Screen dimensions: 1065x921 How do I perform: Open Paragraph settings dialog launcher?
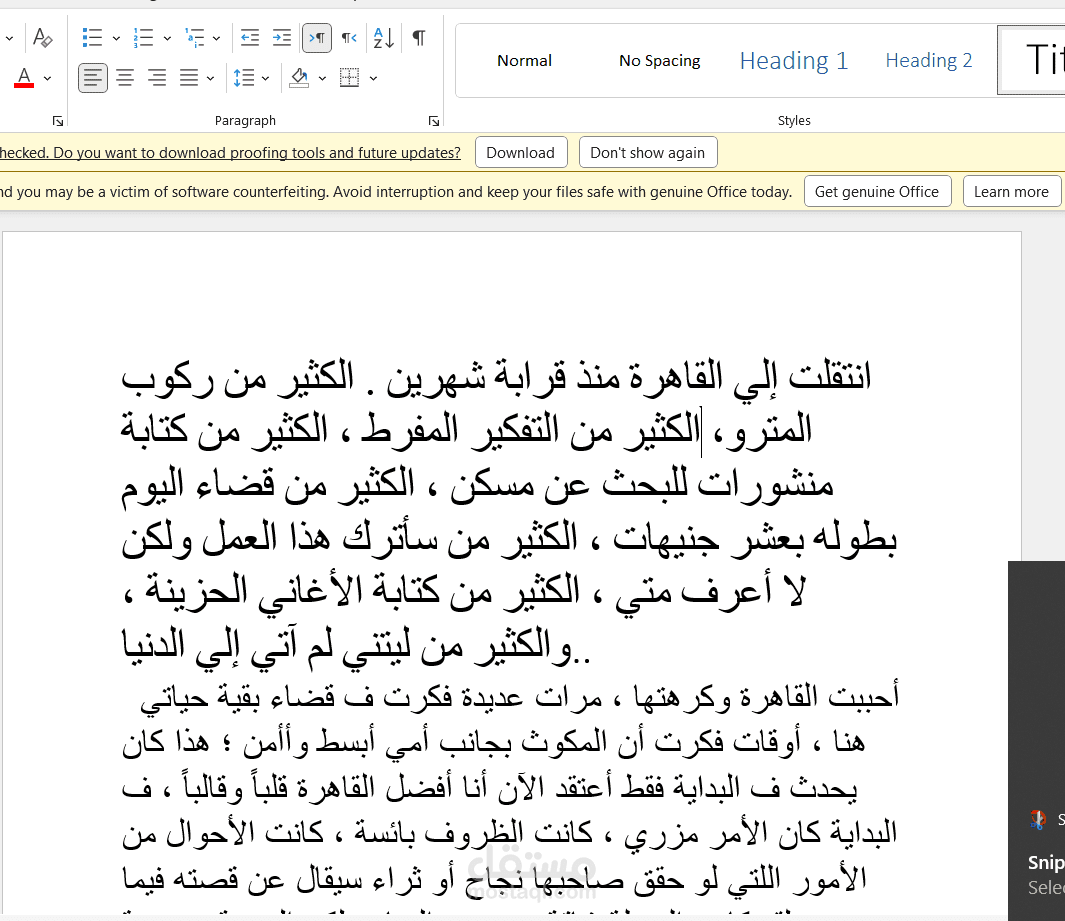(x=433, y=121)
